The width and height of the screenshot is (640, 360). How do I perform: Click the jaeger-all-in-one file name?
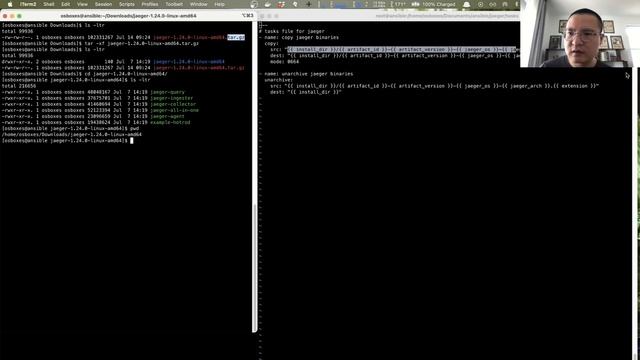click(x=175, y=110)
